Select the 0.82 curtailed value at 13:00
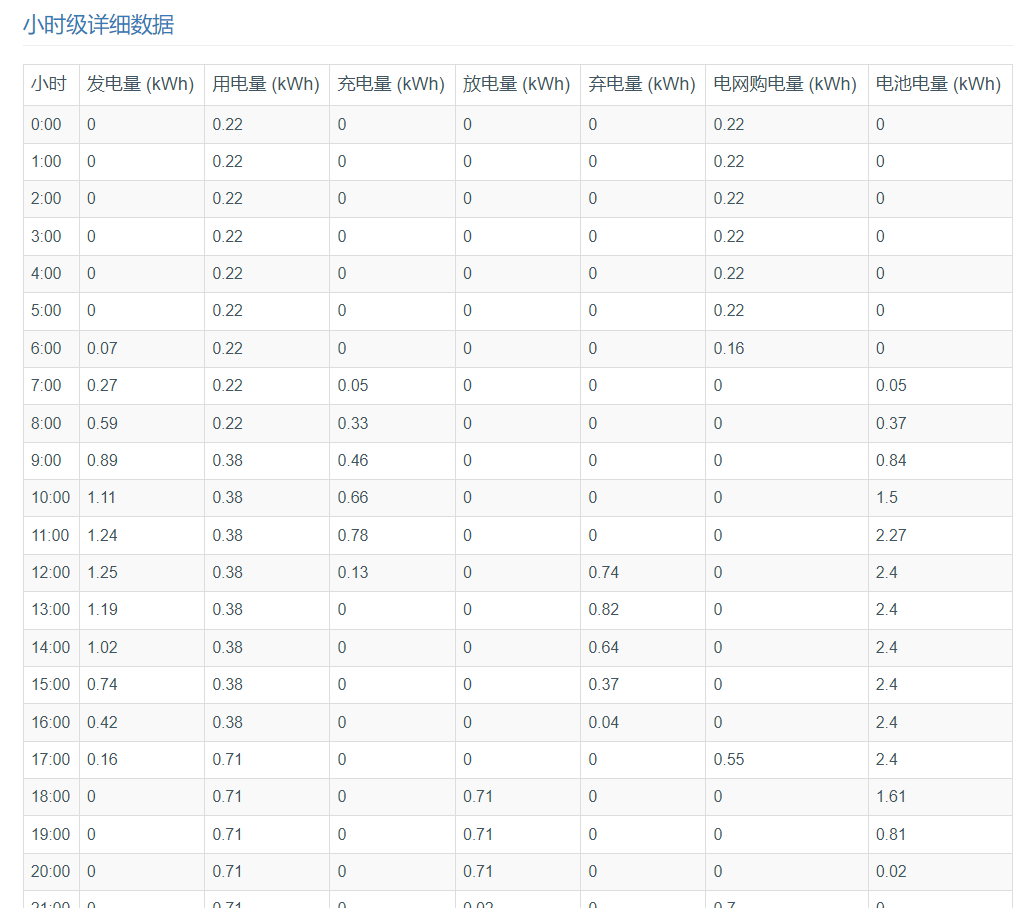This screenshot has height=908, width=1029. [x=603, y=609]
